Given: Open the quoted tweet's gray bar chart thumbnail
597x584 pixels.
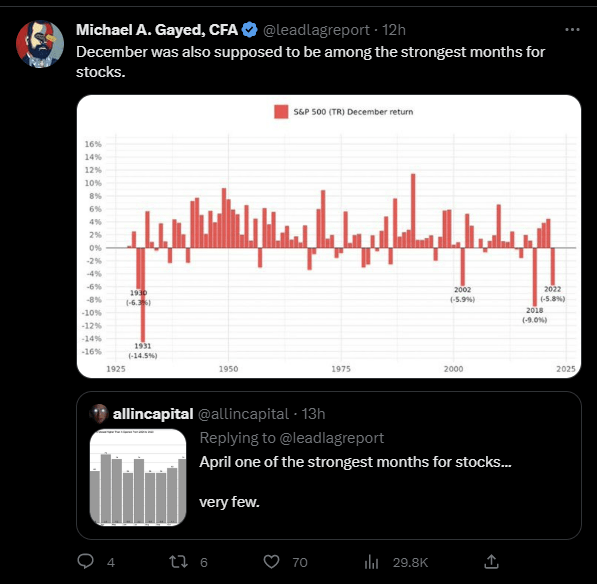Looking at the screenshot, I should pyautogui.click(x=138, y=477).
